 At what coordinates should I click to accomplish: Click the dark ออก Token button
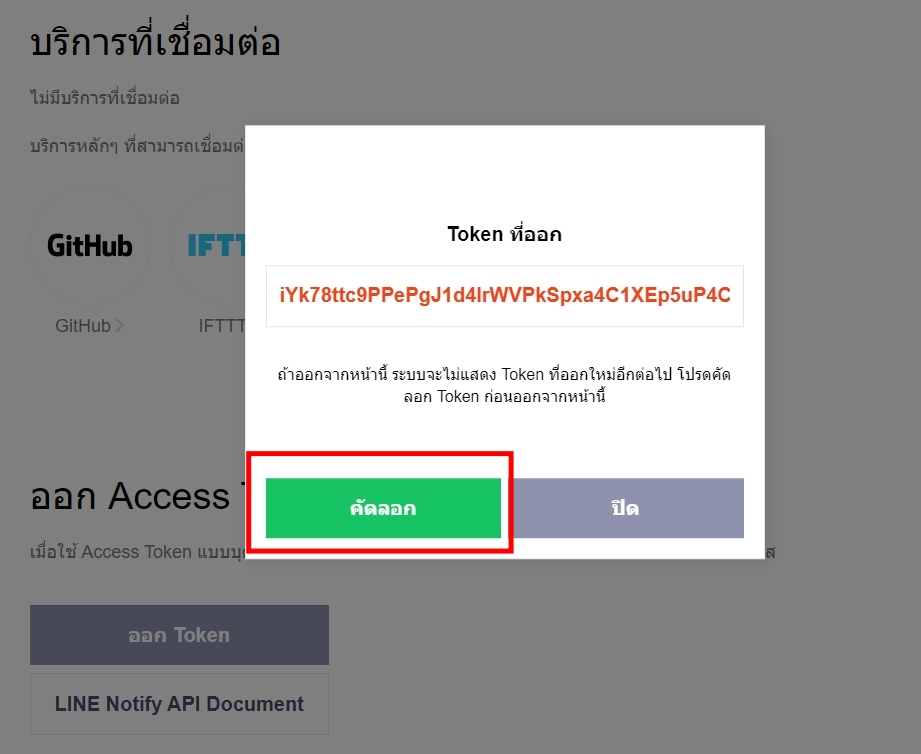point(179,635)
